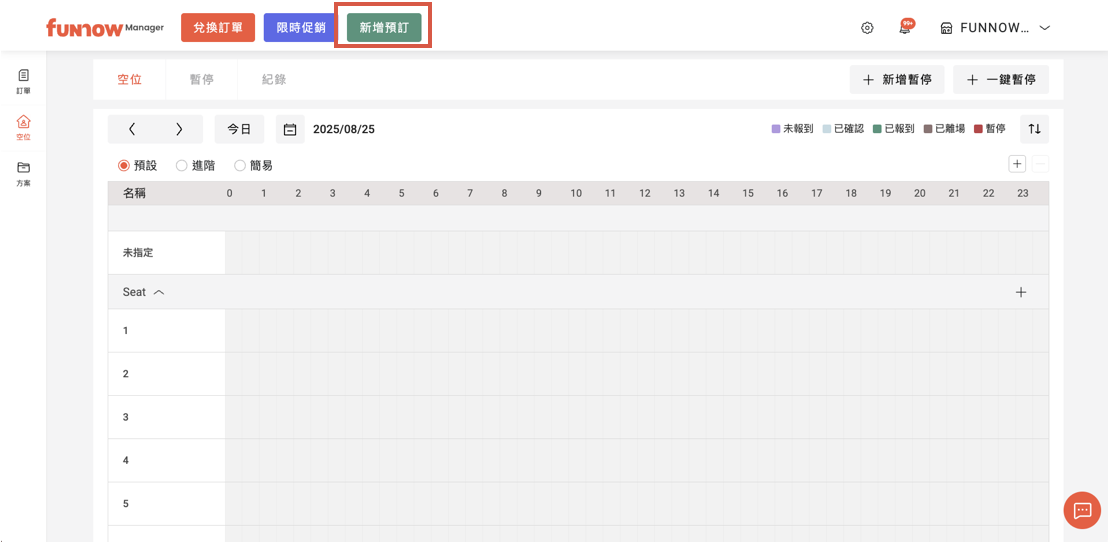Select the 預設 radio option
Image resolution: width=1108 pixels, height=542 pixels.
[x=125, y=165]
